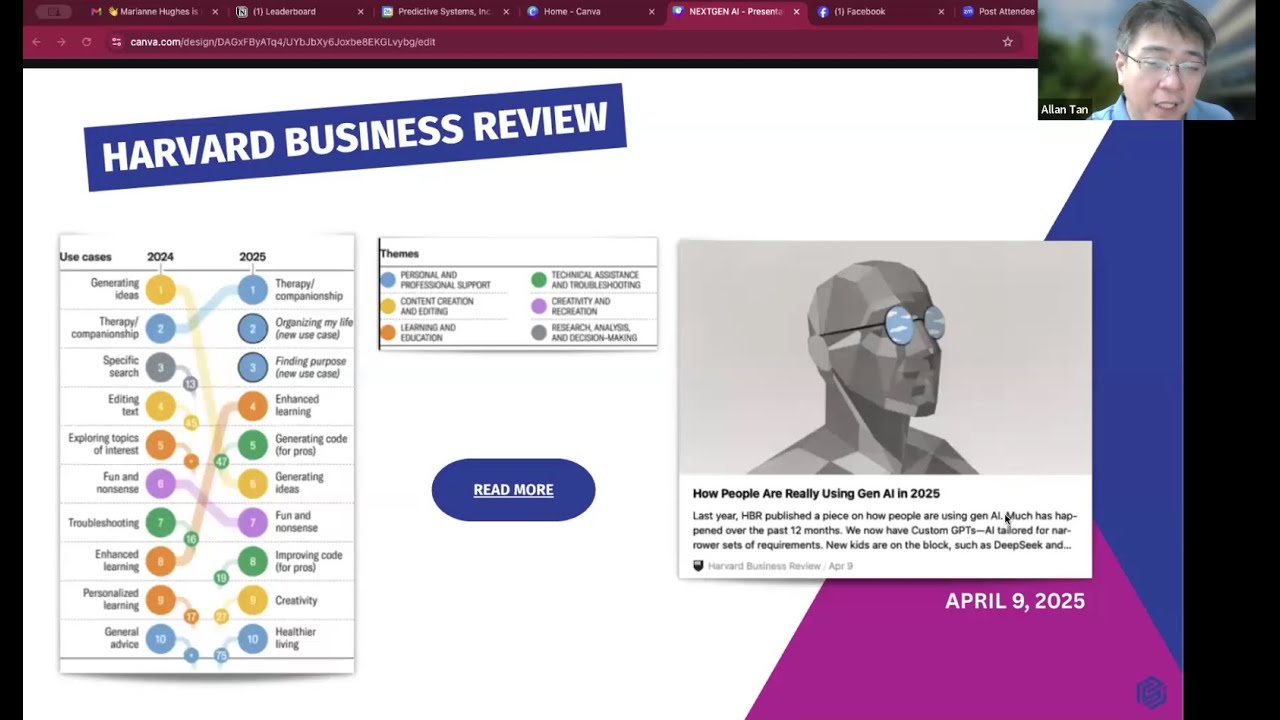Viewport: 1280px width, 720px height.
Task: Click the gray 2024 Specific search circle
Action: [160, 367]
